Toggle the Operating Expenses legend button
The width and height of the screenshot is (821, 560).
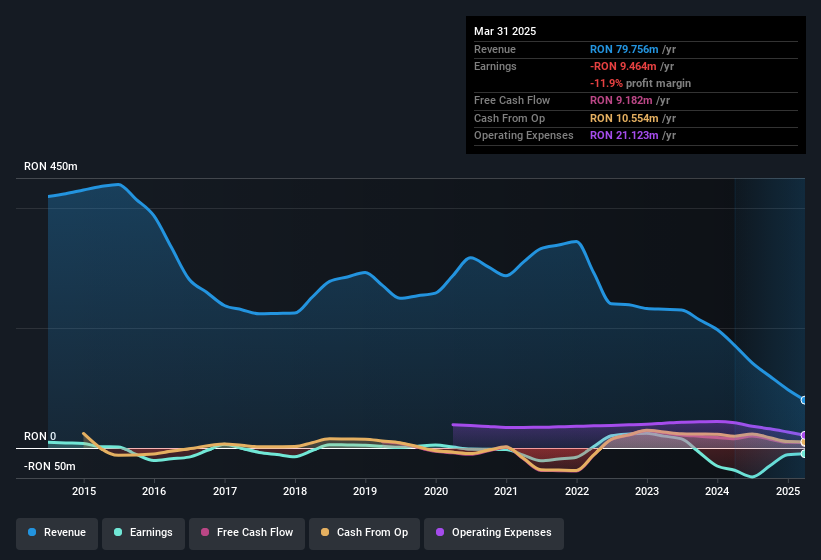(x=494, y=533)
